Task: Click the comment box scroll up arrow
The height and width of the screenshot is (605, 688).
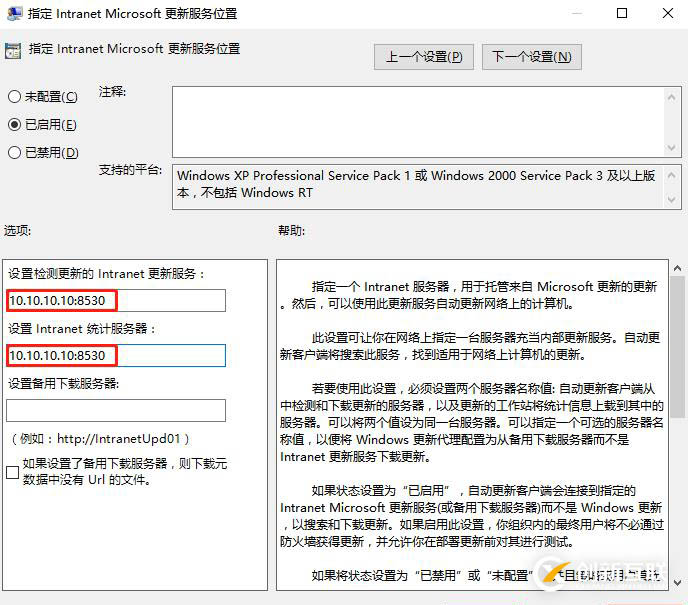Action: pyautogui.click(x=671, y=97)
